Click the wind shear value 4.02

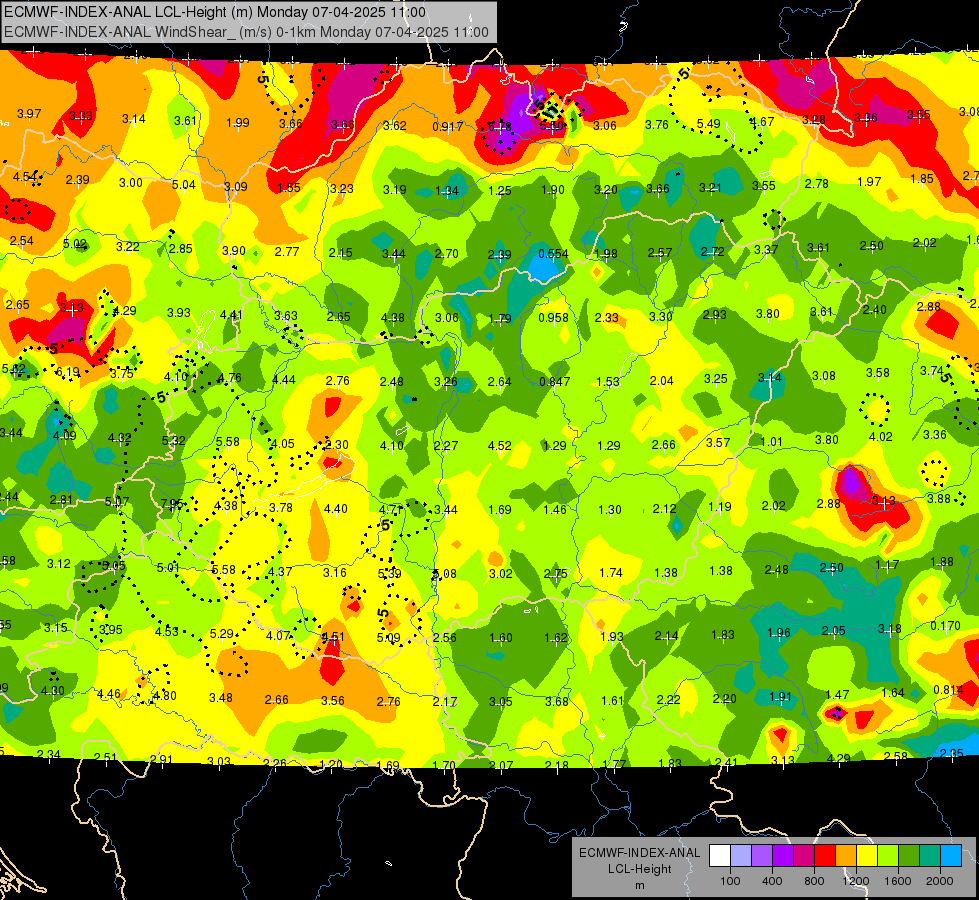(880, 437)
